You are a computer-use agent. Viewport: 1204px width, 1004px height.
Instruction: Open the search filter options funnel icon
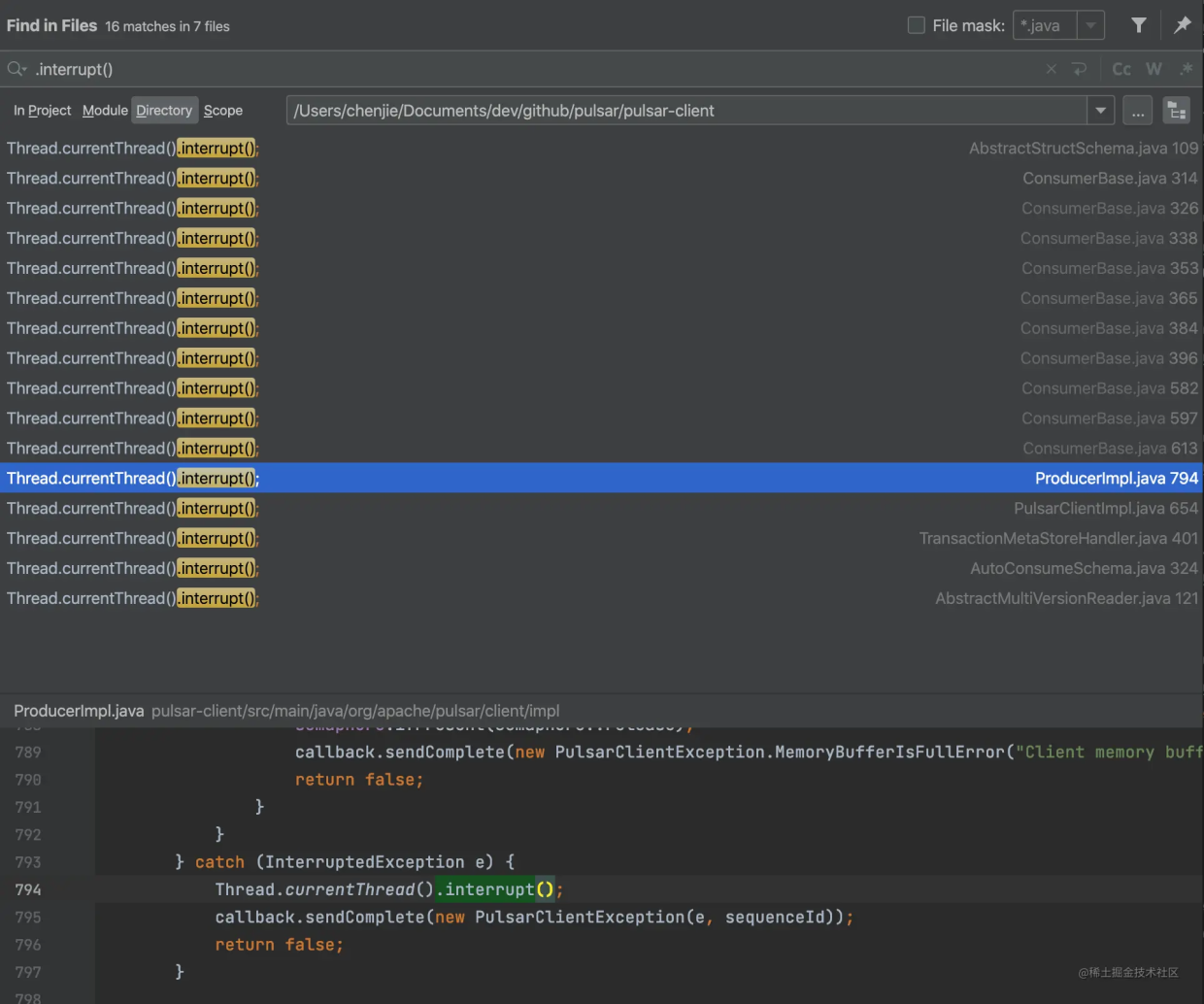pos(1138,25)
